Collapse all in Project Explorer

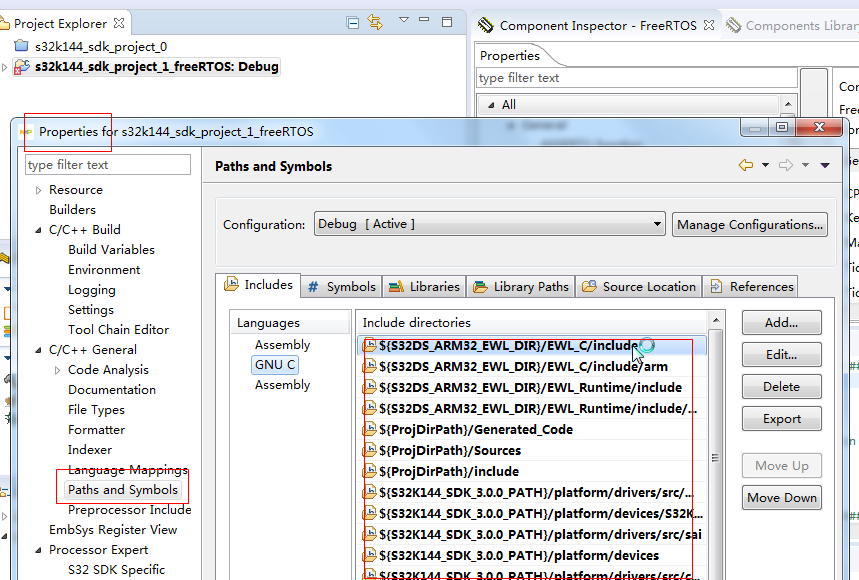click(x=353, y=22)
